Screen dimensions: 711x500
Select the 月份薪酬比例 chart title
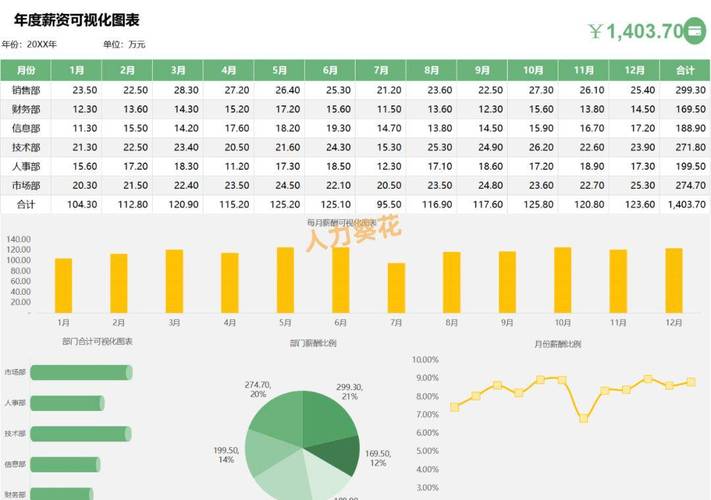[557, 343]
